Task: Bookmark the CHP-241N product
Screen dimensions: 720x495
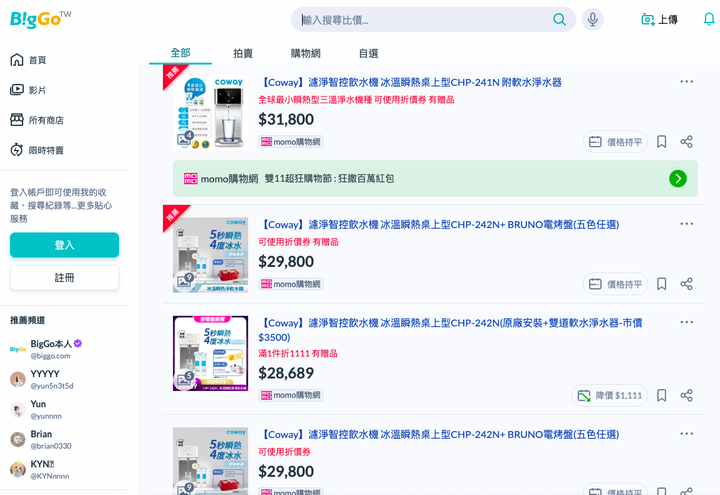Action: click(x=661, y=141)
